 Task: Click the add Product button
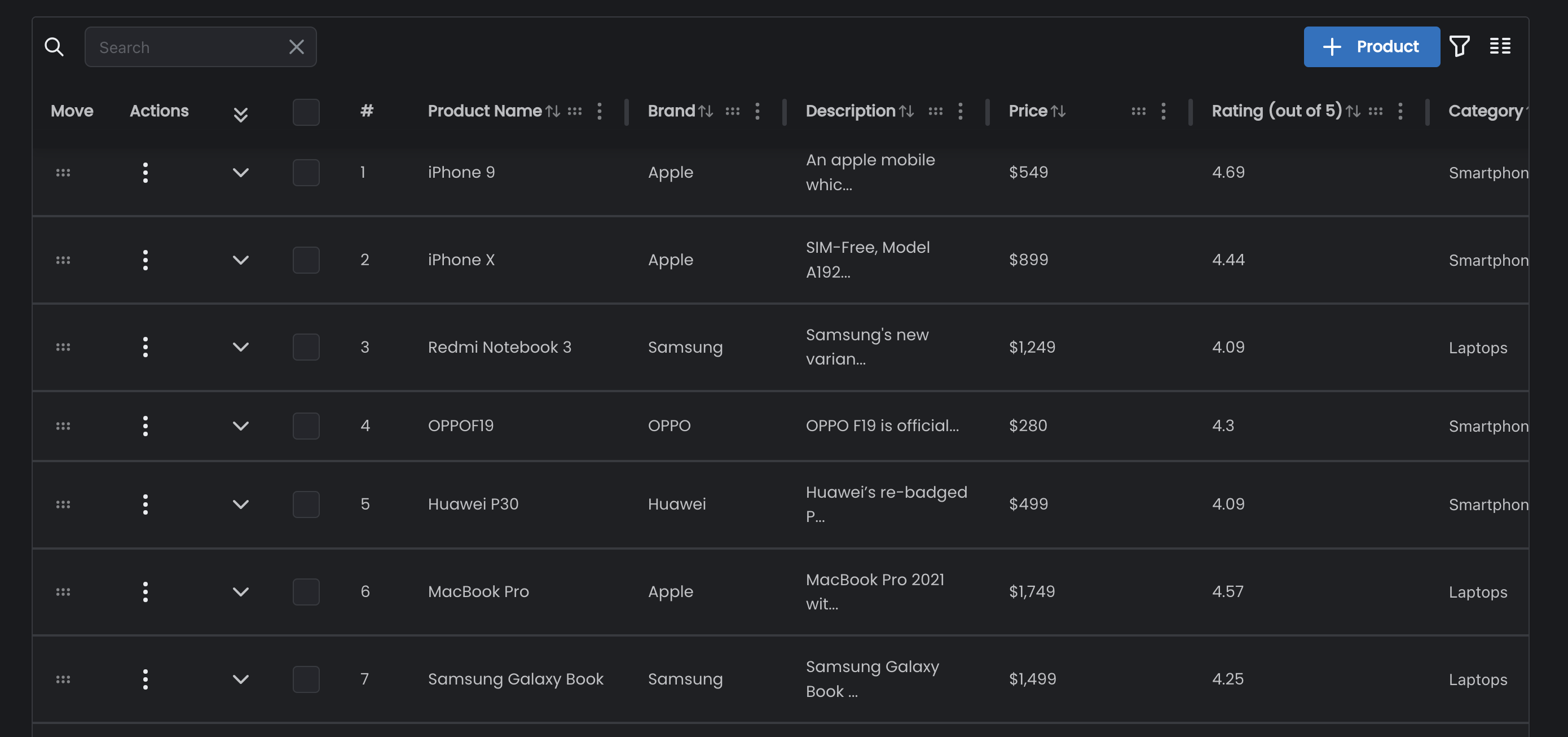[1371, 47]
